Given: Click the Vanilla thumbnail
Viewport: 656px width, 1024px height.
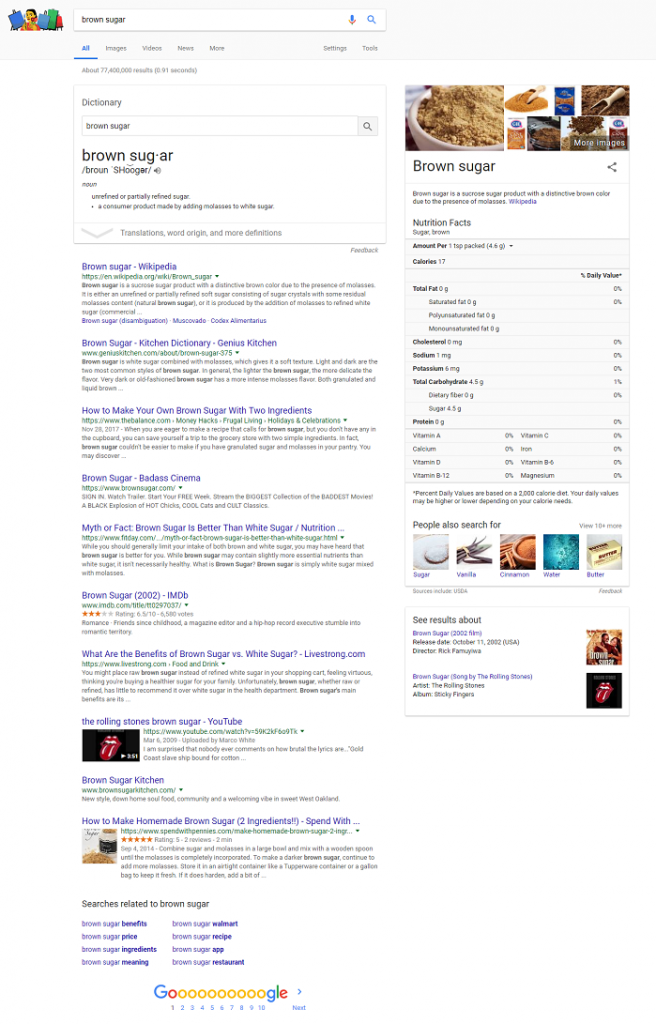Looking at the screenshot, I should [x=474, y=552].
